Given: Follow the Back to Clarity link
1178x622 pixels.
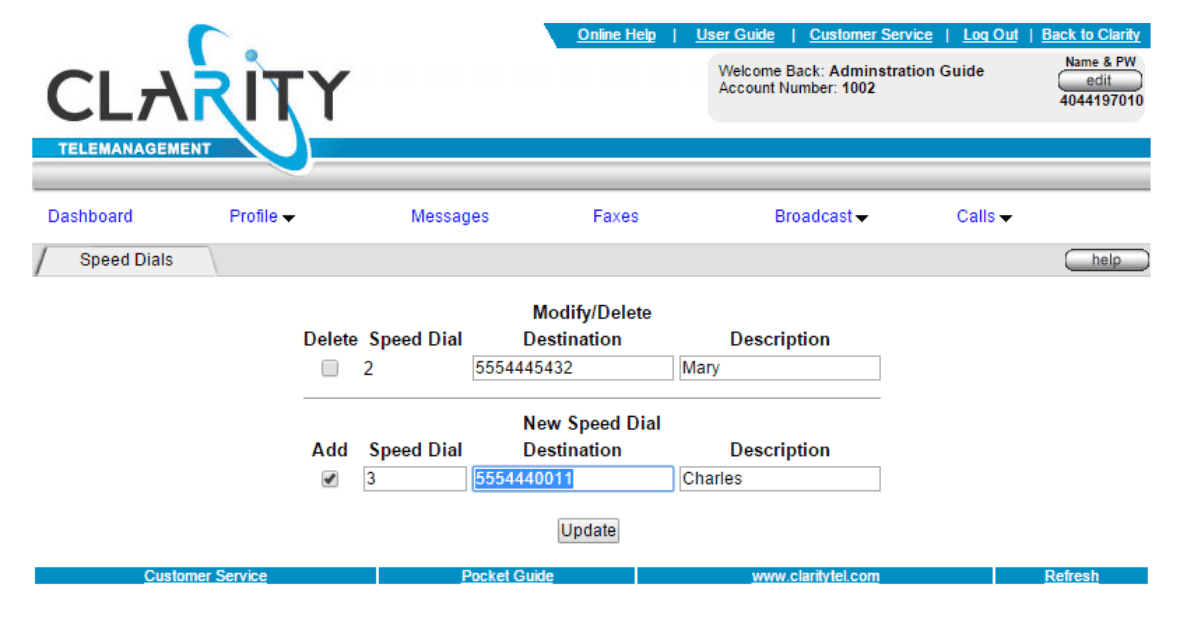Looking at the screenshot, I should click(x=1090, y=35).
